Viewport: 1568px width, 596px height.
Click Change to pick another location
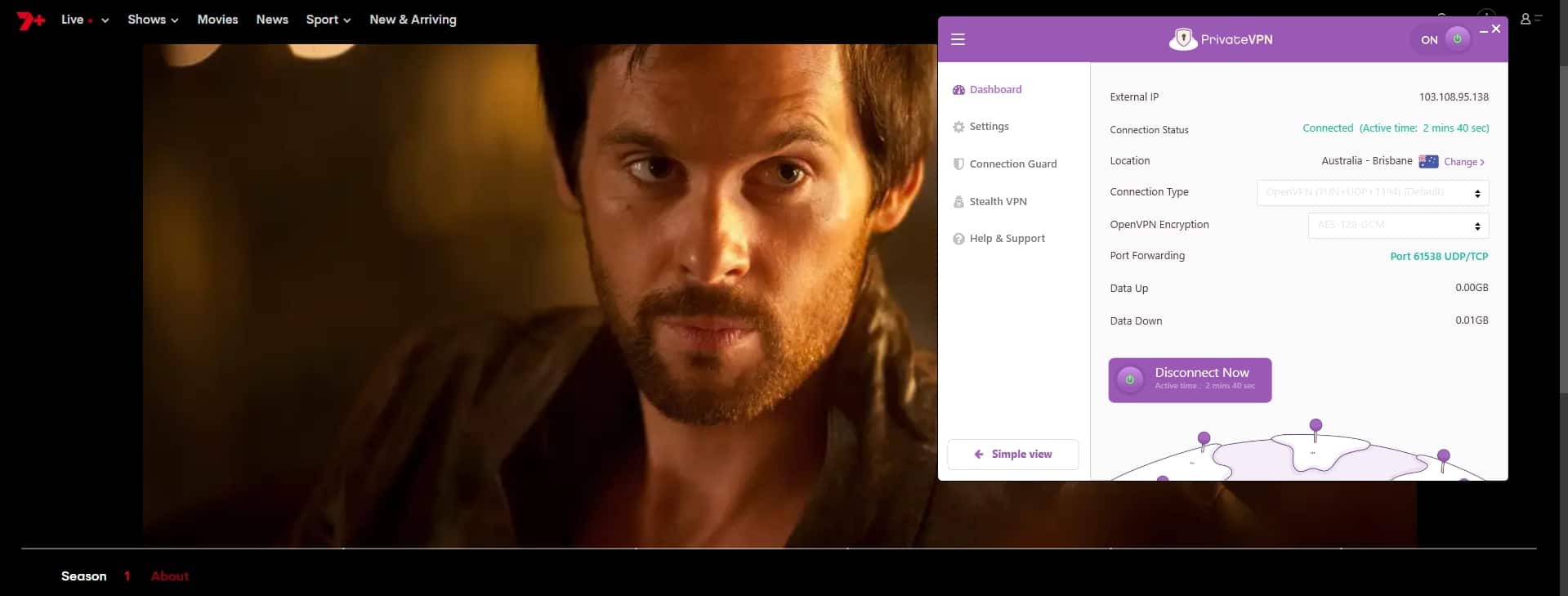pos(1464,162)
